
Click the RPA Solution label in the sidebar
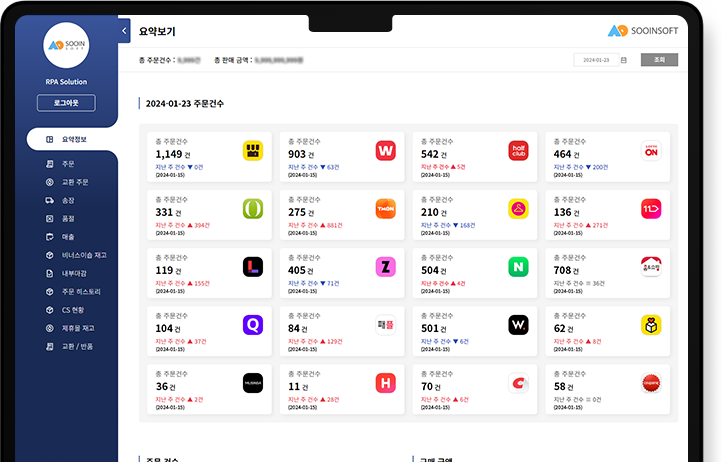(66, 82)
